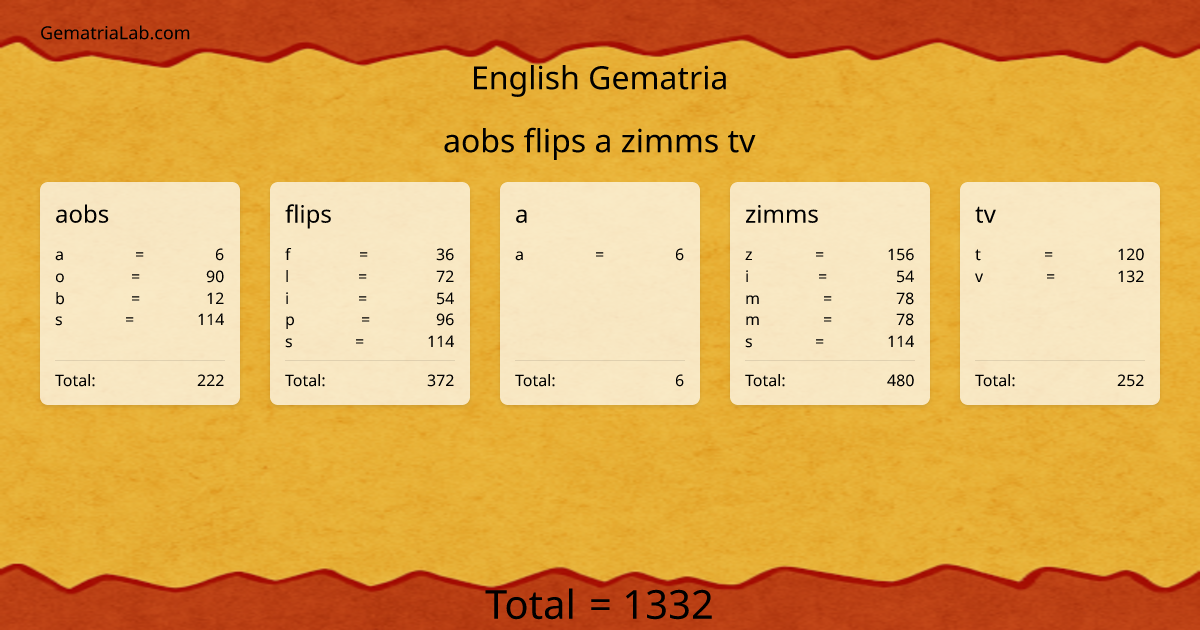This screenshot has height=630, width=1200.
Task: Click the value 96 for letter p
Action: [445, 320]
